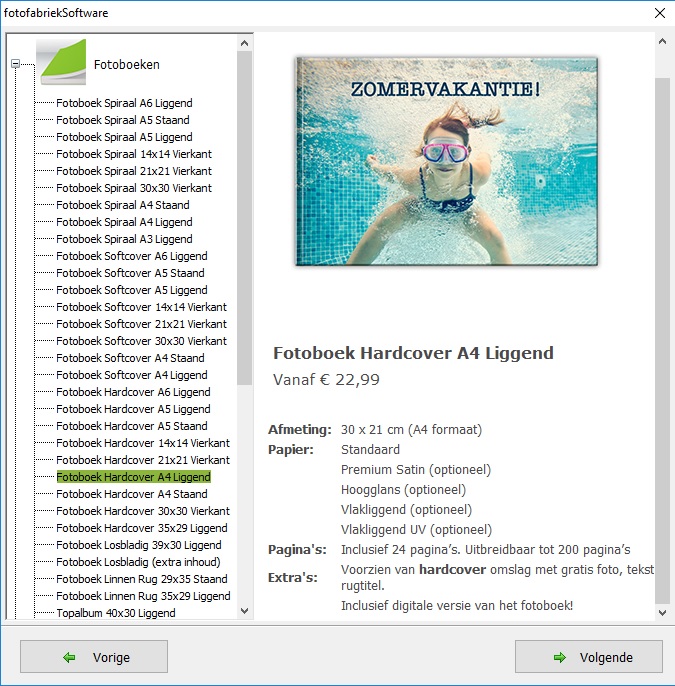Select Fotoboek Linnen Rug 29x35 Staand
The image size is (675, 686).
141,579
